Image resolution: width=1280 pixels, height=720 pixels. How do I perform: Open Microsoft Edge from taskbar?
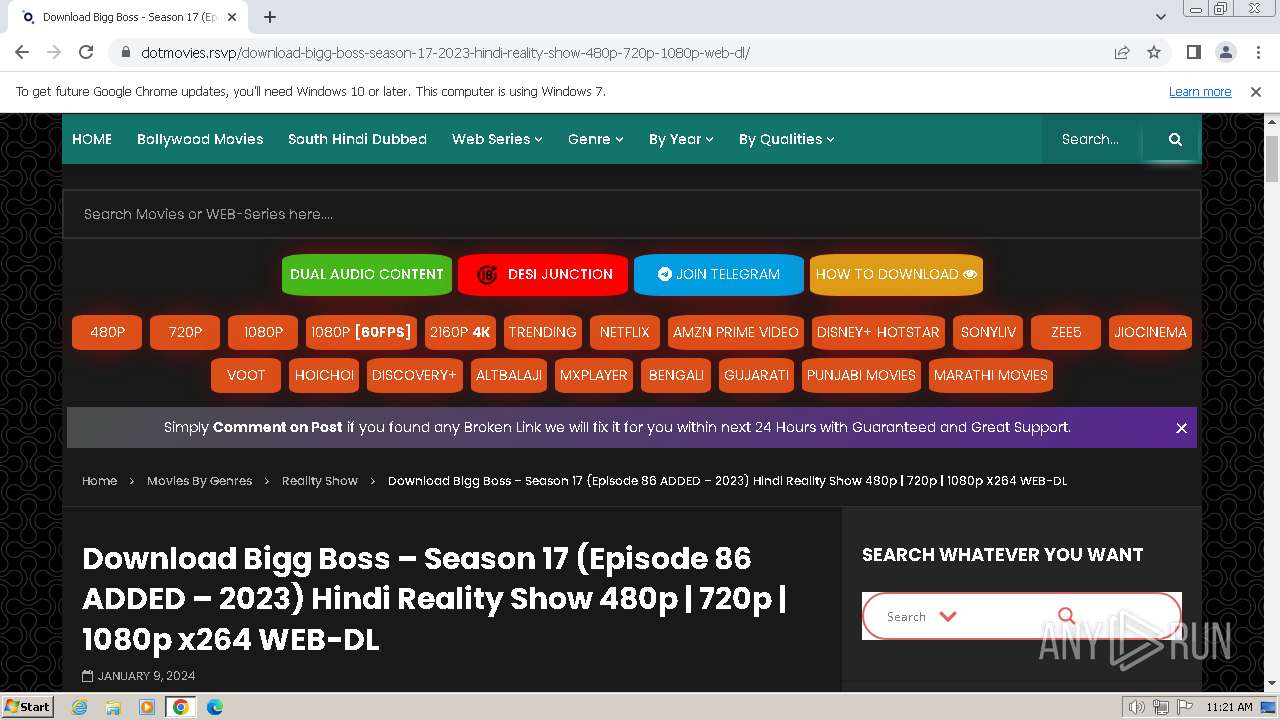214,707
